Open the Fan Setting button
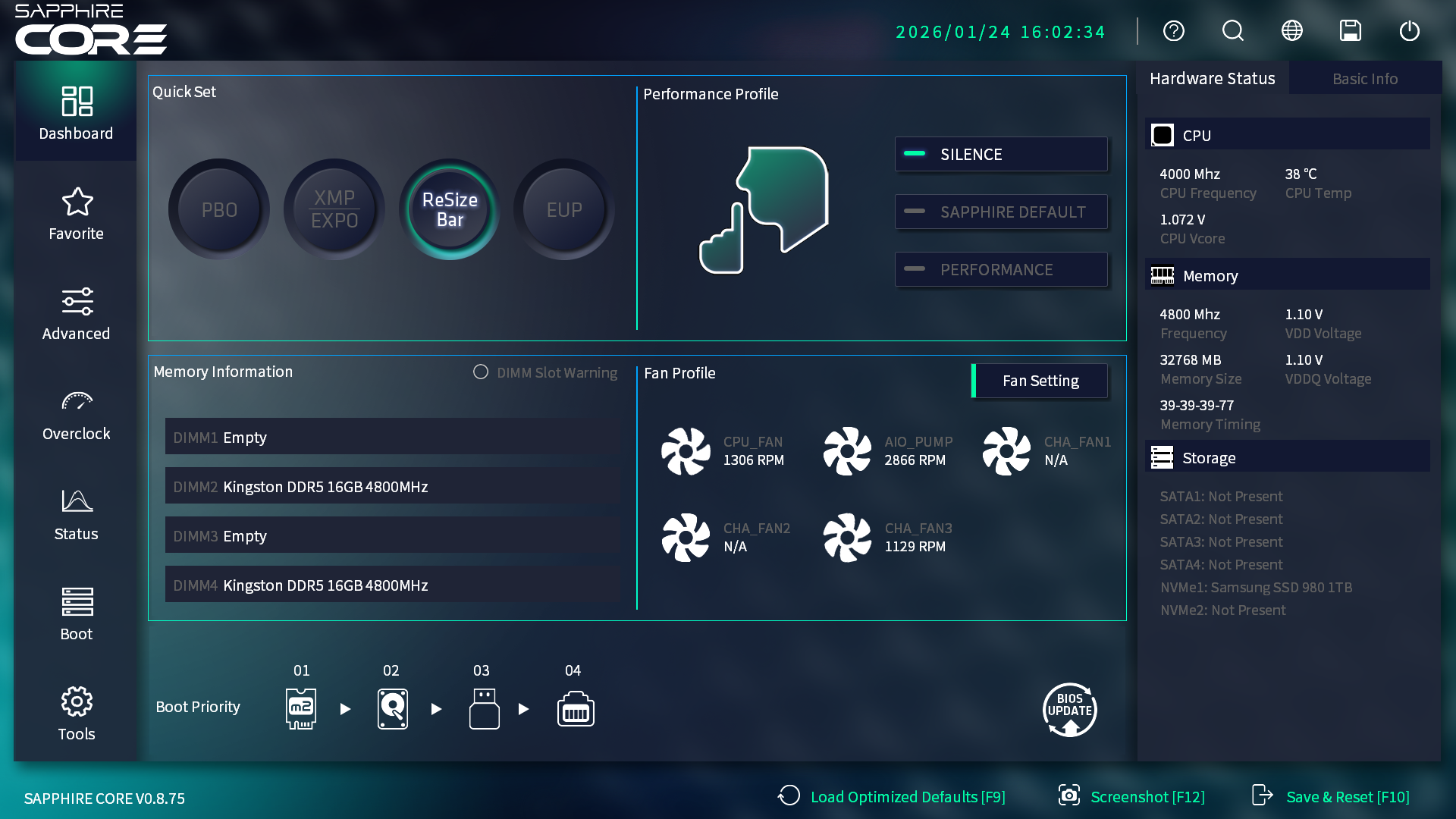The image size is (1456, 819). click(x=1040, y=381)
